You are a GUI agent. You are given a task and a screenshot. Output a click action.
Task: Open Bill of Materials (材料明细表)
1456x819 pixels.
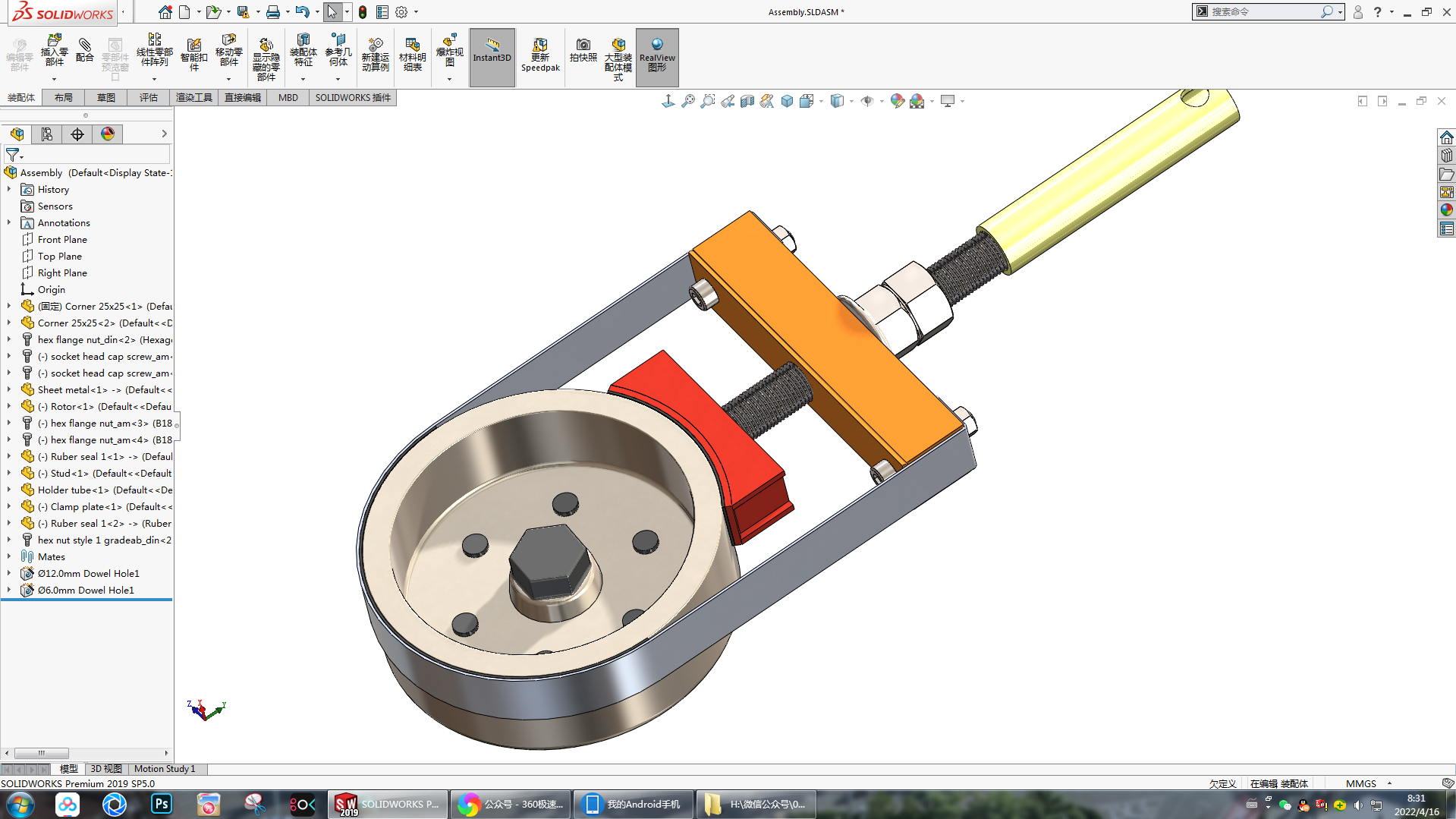pyautogui.click(x=413, y=55)
